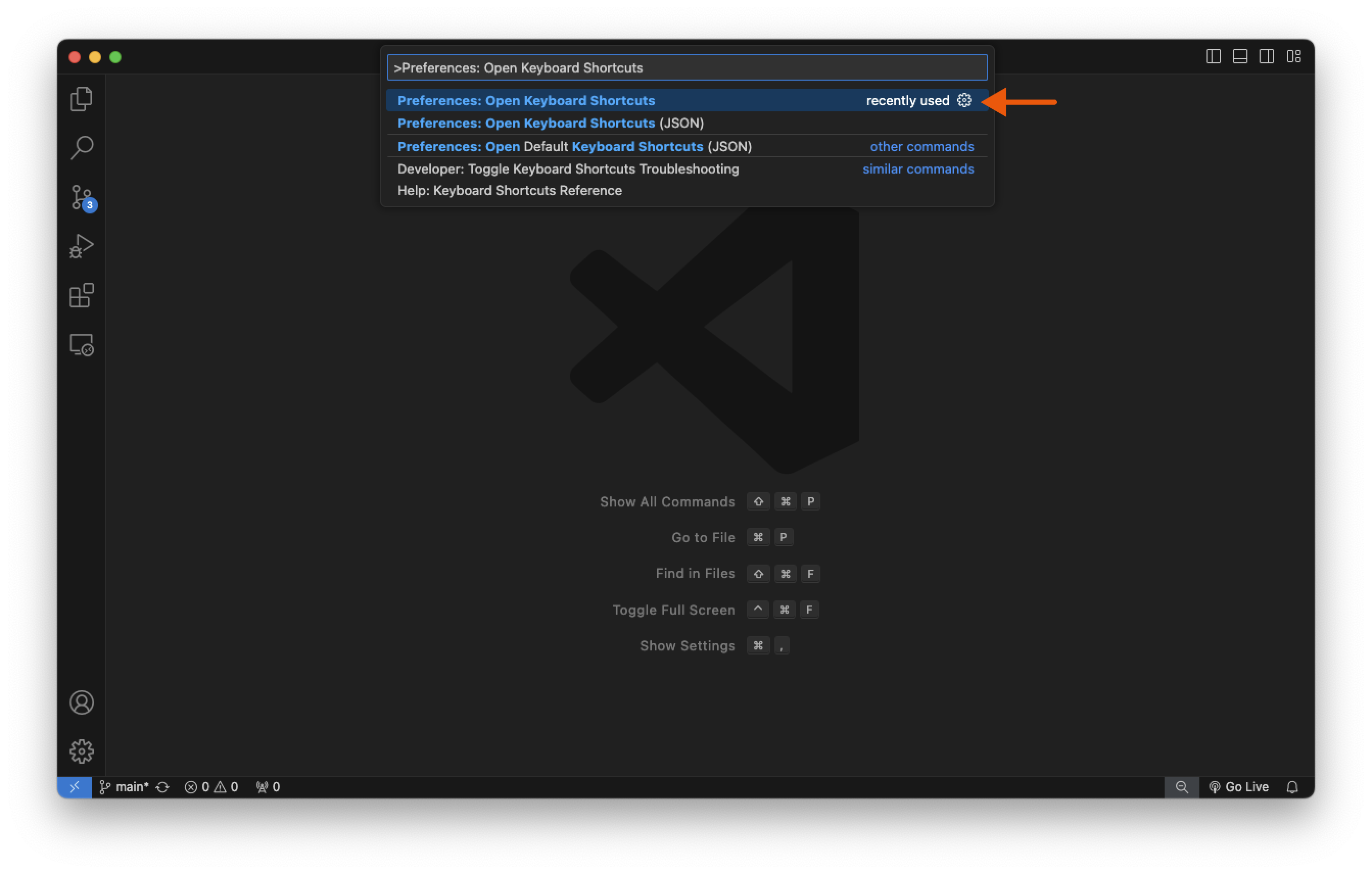Toggle the primary side bar layout button
This screenshot has height=874, width=1372.
point(1213,56)
